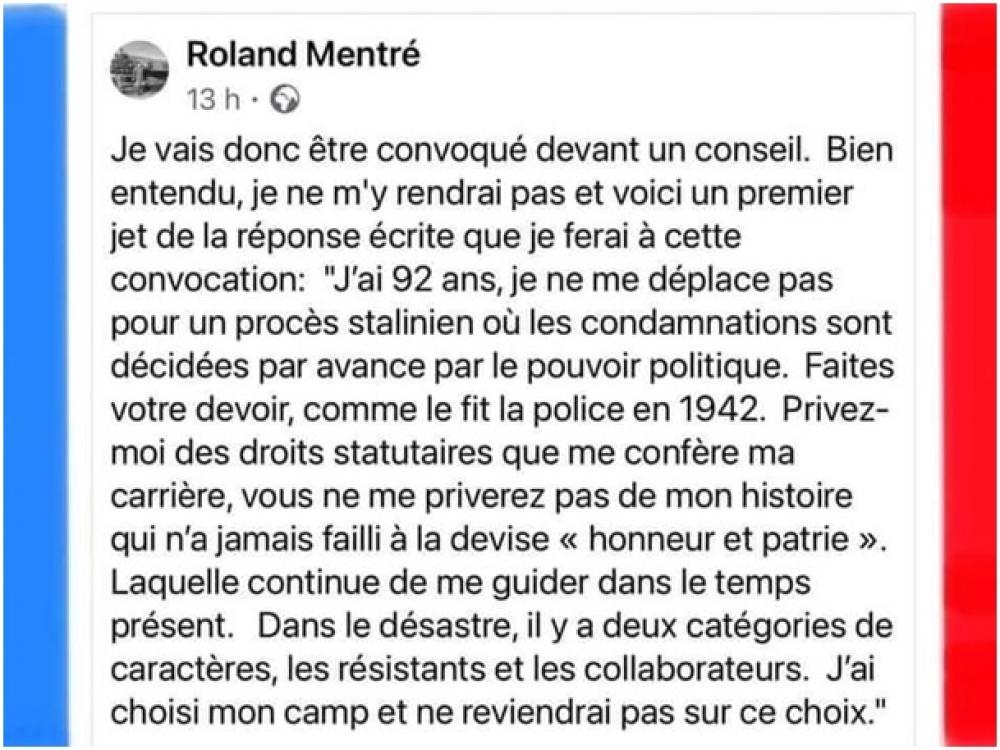The height and width of the screenshot is (750, 1000).
Task: Click the first line starting 'Je vais donc'
Action: (x=502, y=151)
